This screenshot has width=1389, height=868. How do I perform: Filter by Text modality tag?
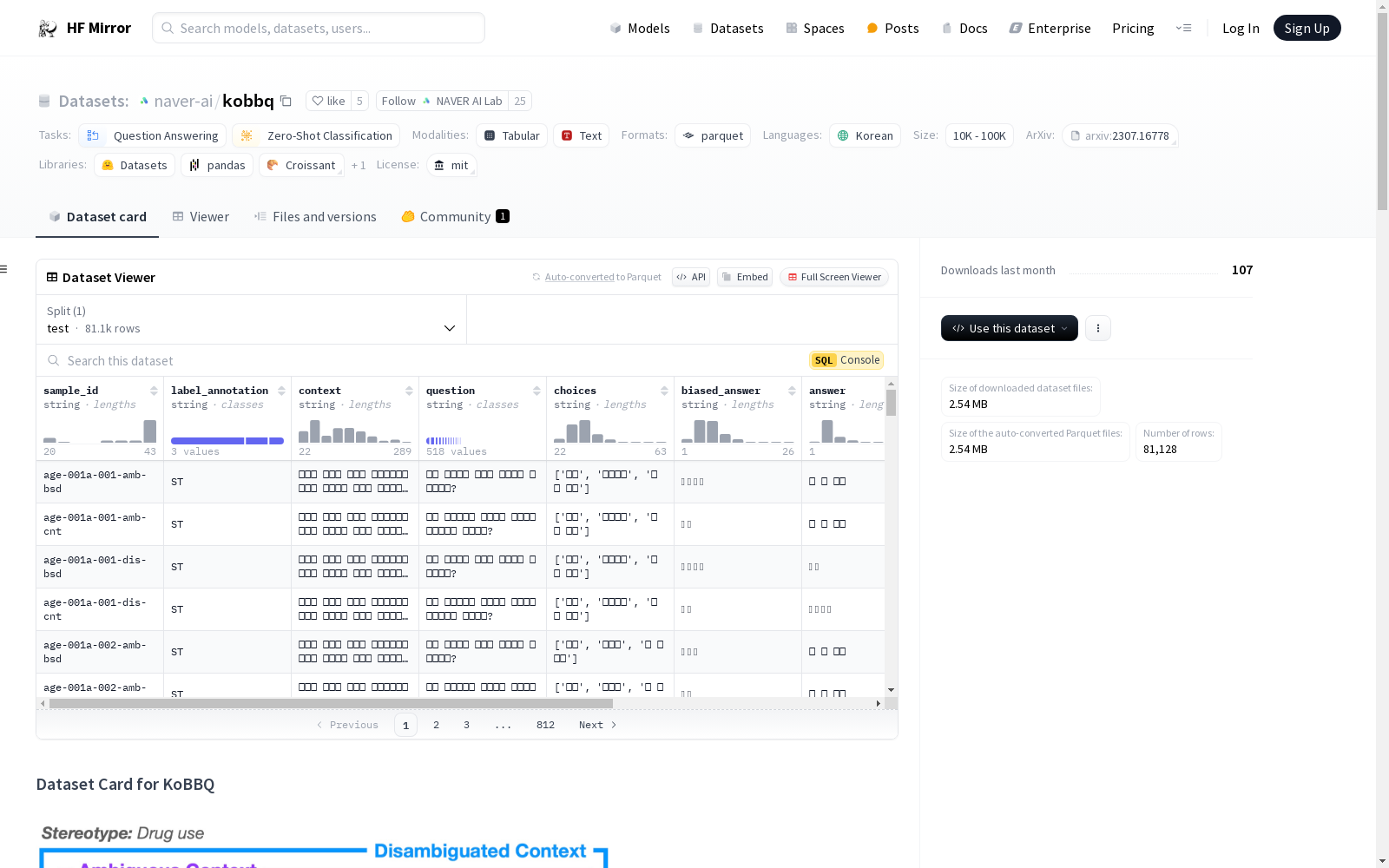pos(581,135)
